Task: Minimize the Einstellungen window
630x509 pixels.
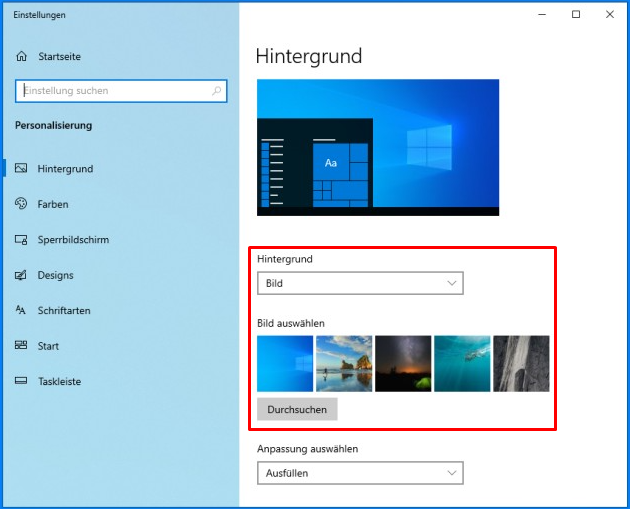Action: pos(542,14)
